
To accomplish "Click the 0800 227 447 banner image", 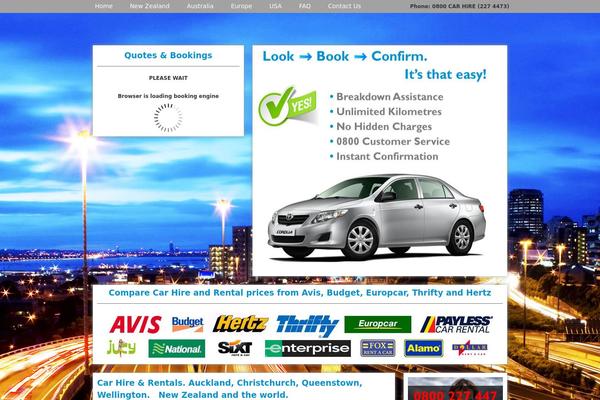I will (455, 389).
